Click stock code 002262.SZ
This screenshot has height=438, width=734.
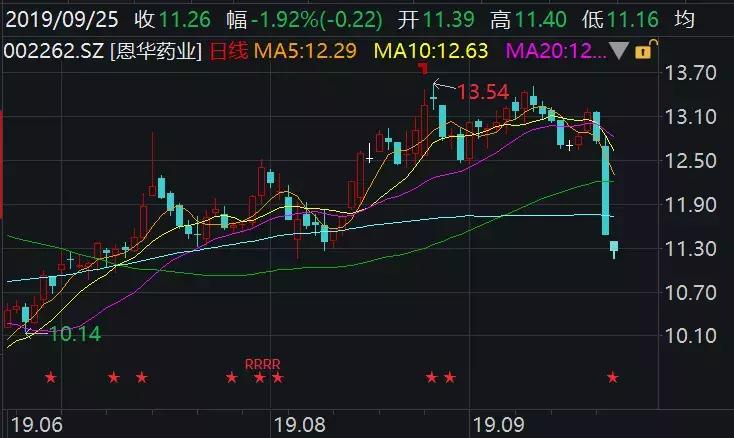coord(53,51)
